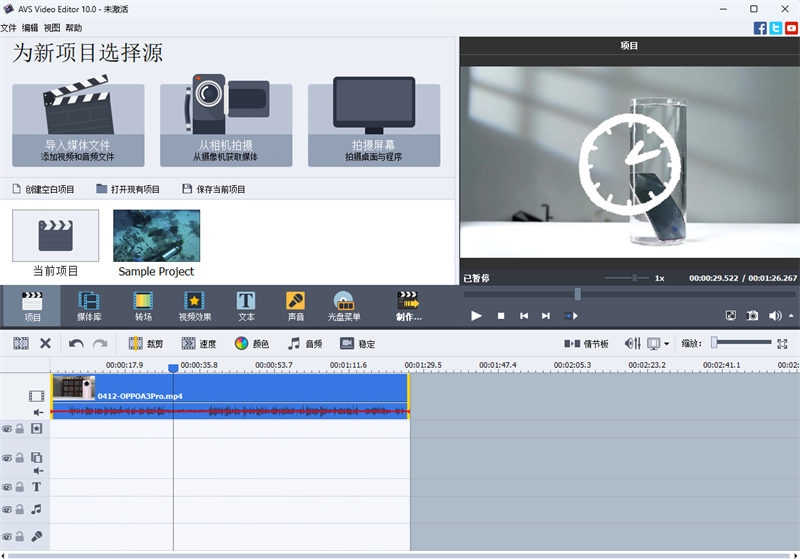Open the 编辑 menu
The image size is (800, 559).
pos(30,28)
